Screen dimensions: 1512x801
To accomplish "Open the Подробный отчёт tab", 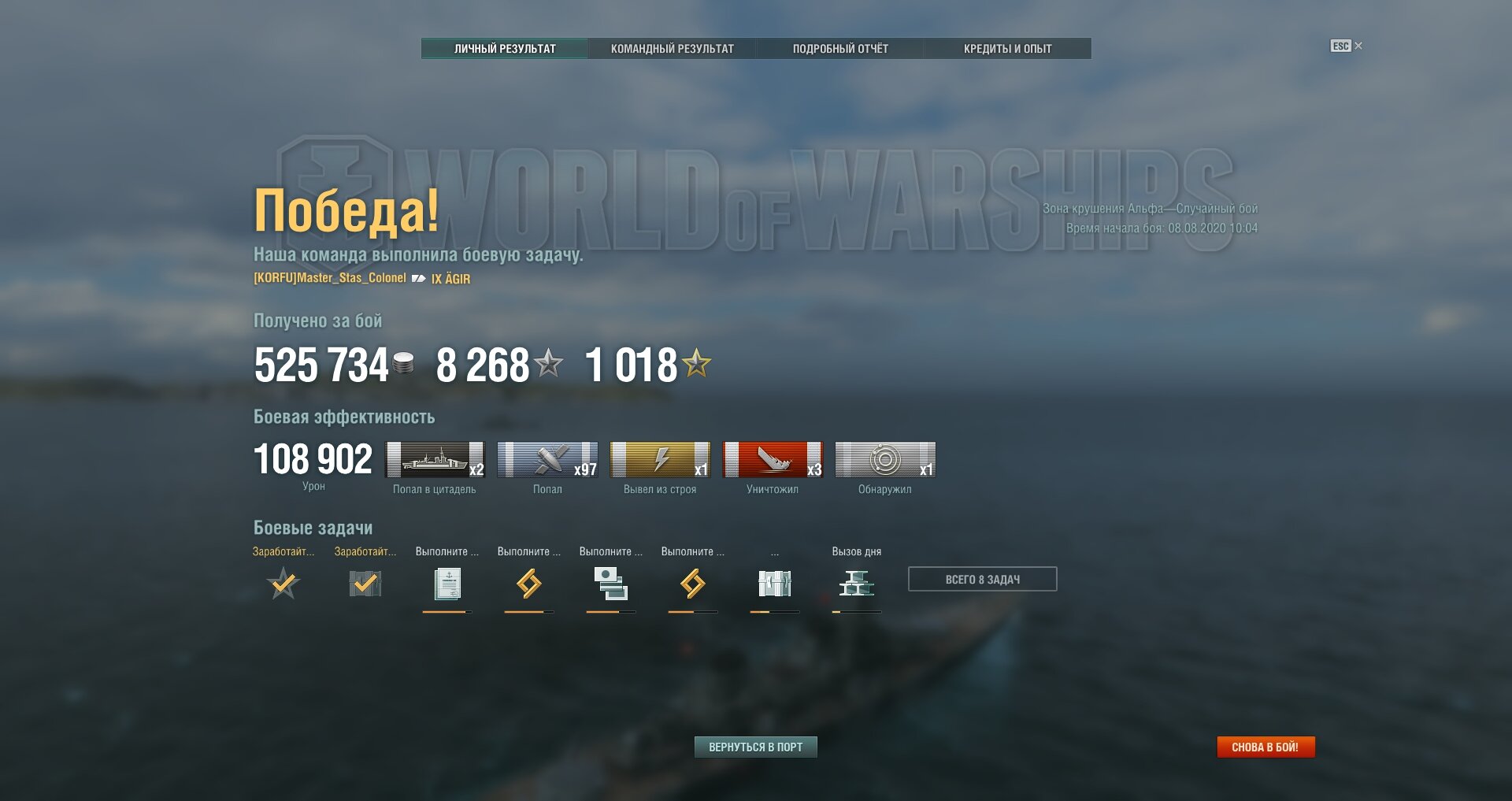I will click(840, 49).
